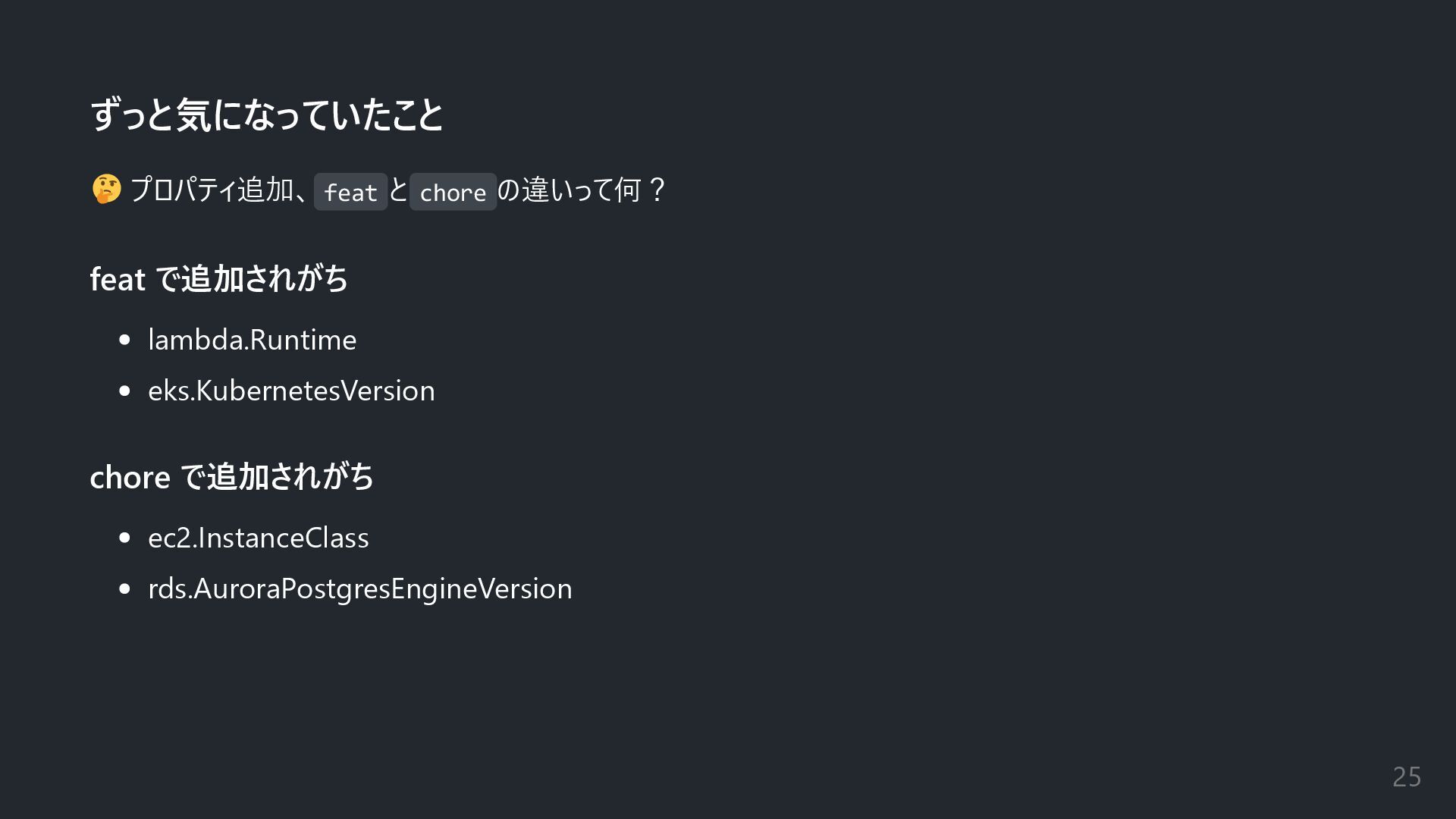This screenshot has width=1456, height=819.
Task: Click the bullet before ec2.InstanceClass
Action: pyautogui.click(x=125, y=538)
